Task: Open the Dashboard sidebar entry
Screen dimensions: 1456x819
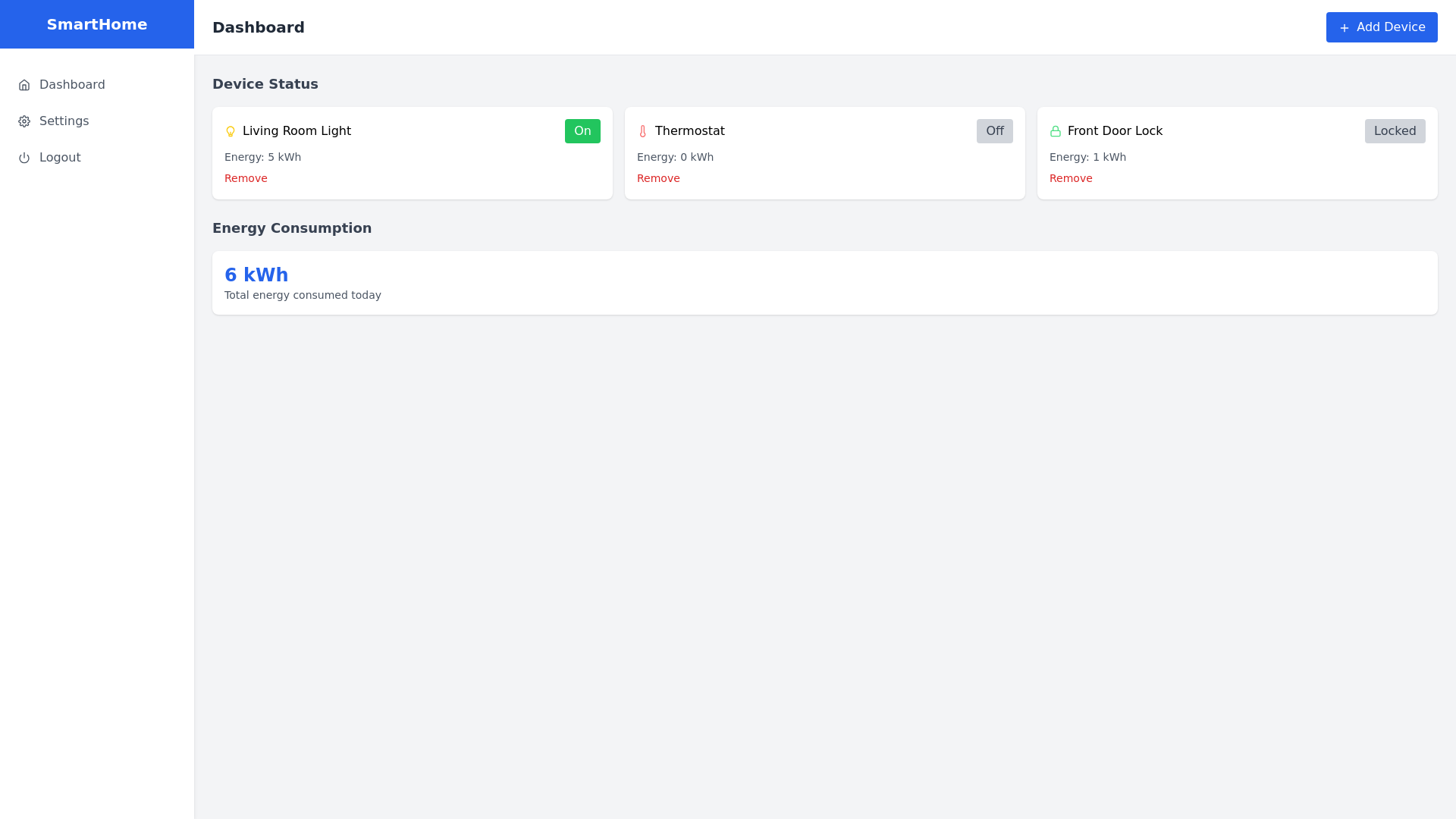Action: point(72,85)
